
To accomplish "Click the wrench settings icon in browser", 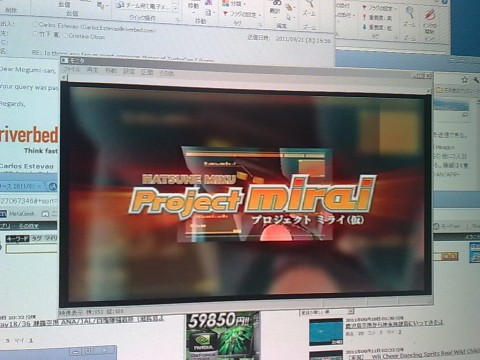I will click(x=476, y=80).
